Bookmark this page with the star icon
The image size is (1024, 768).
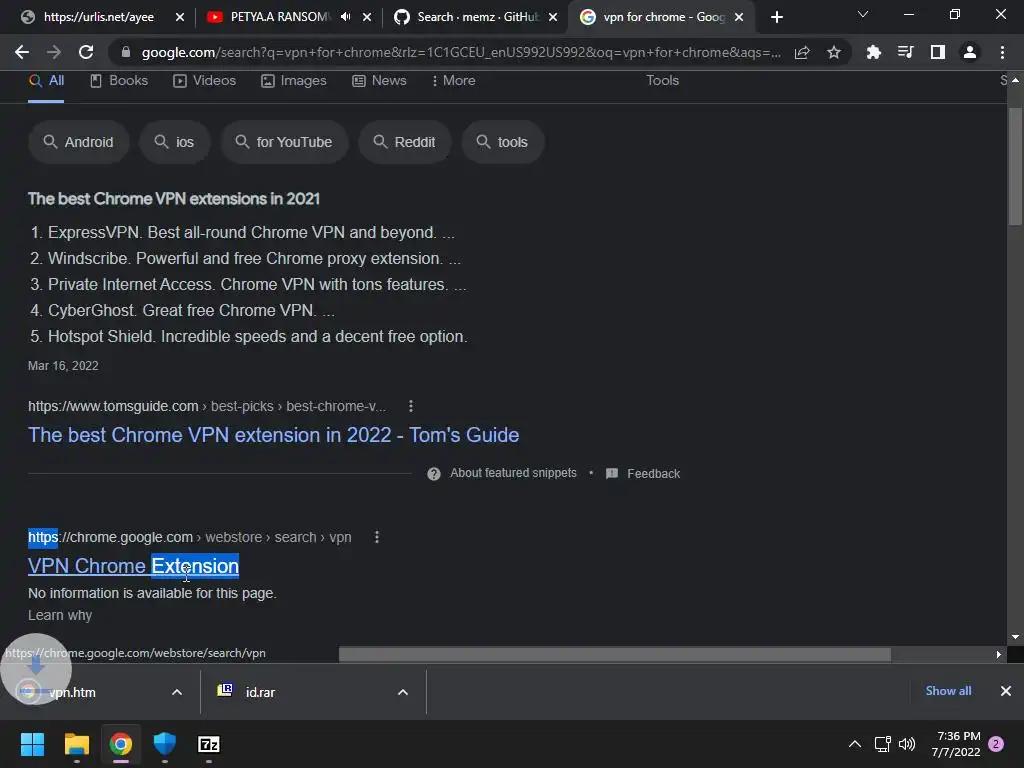[834, 52]
